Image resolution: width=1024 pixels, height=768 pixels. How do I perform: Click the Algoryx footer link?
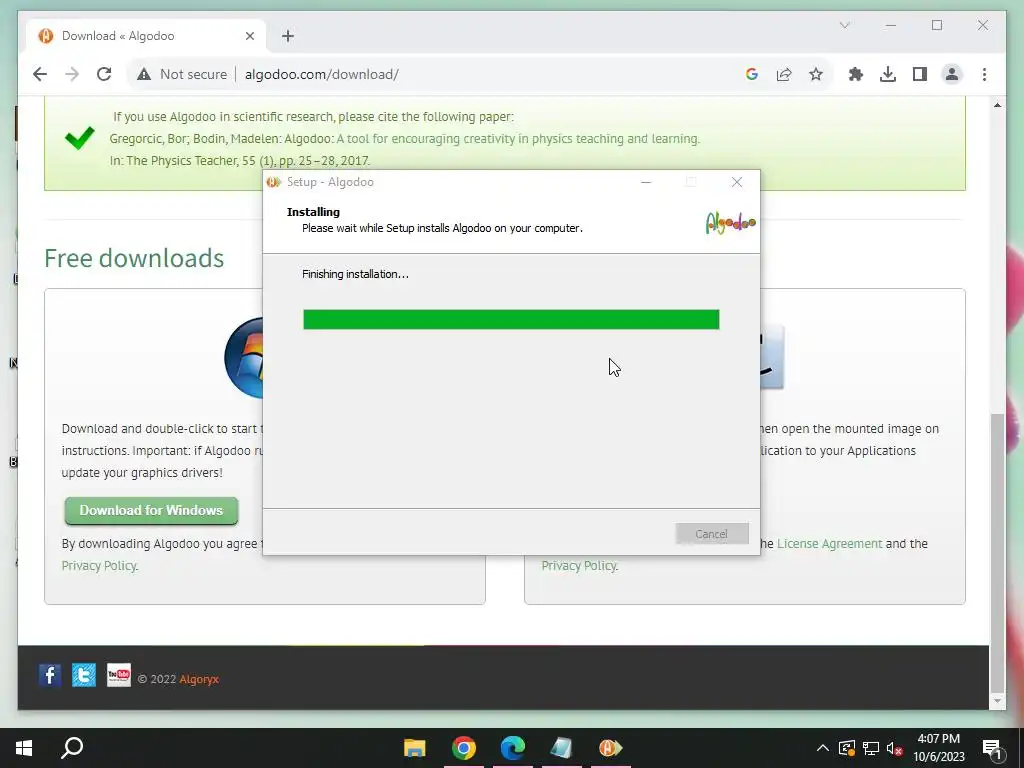199,679
